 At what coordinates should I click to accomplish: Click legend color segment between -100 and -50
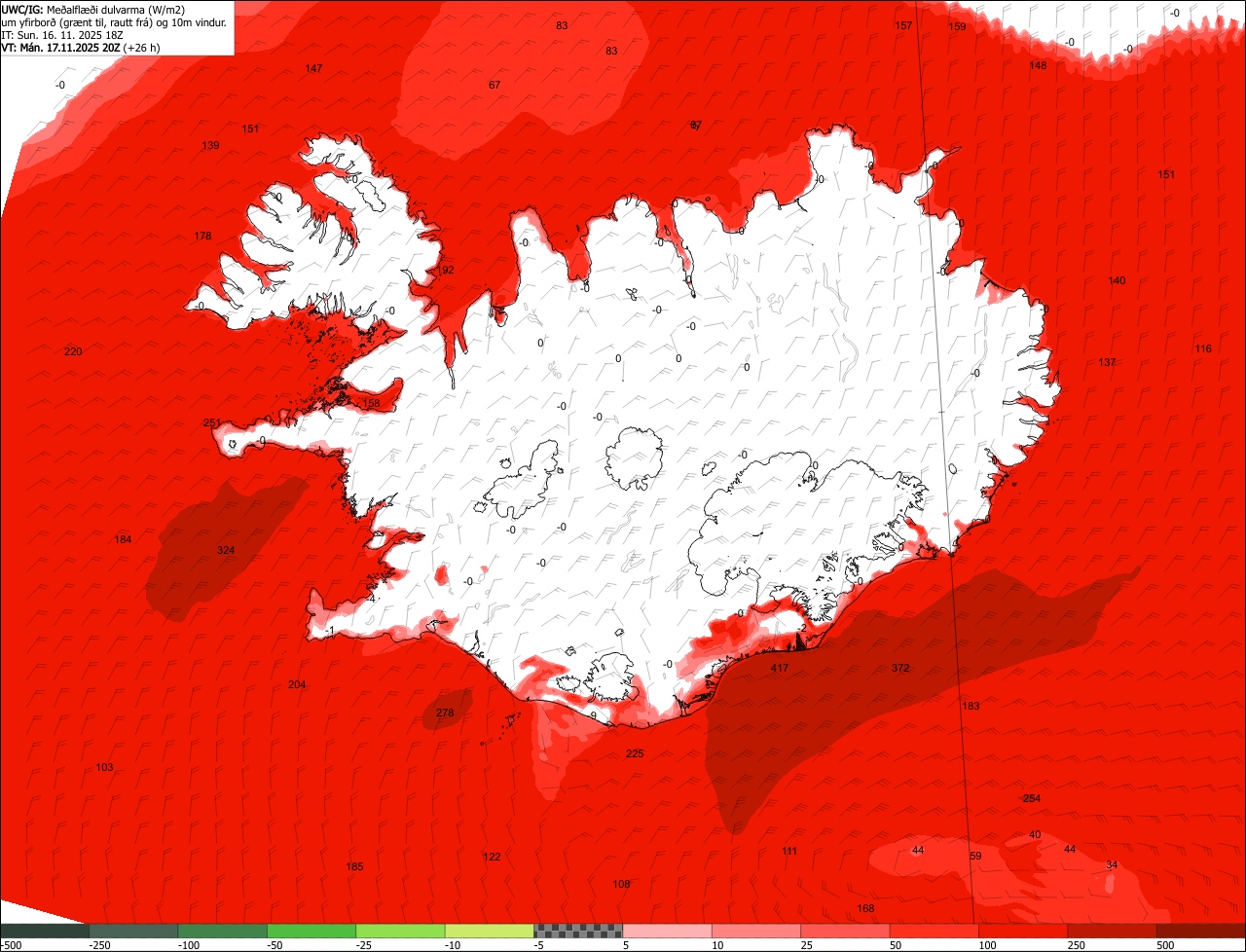click(x=222, y=931)
